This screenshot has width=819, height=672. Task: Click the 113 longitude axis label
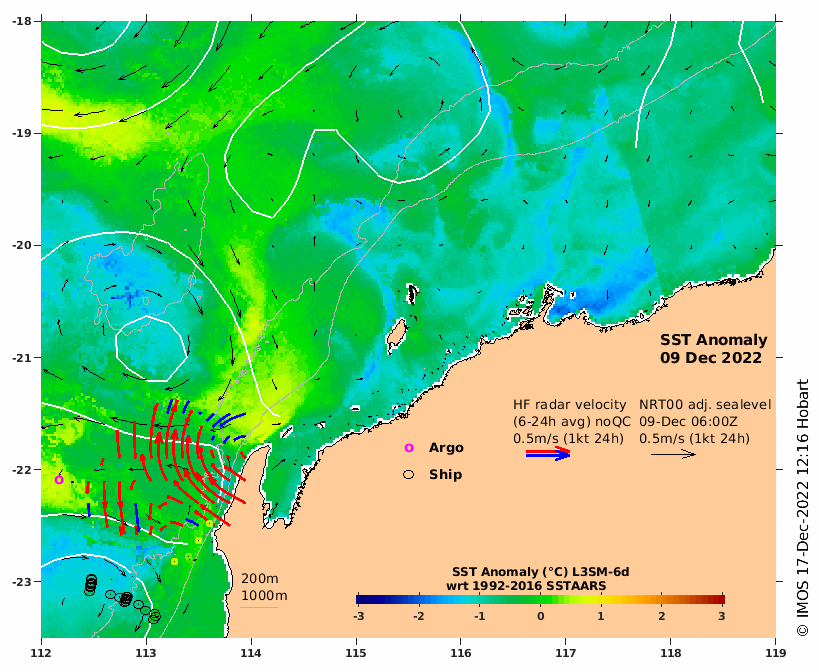146,653
